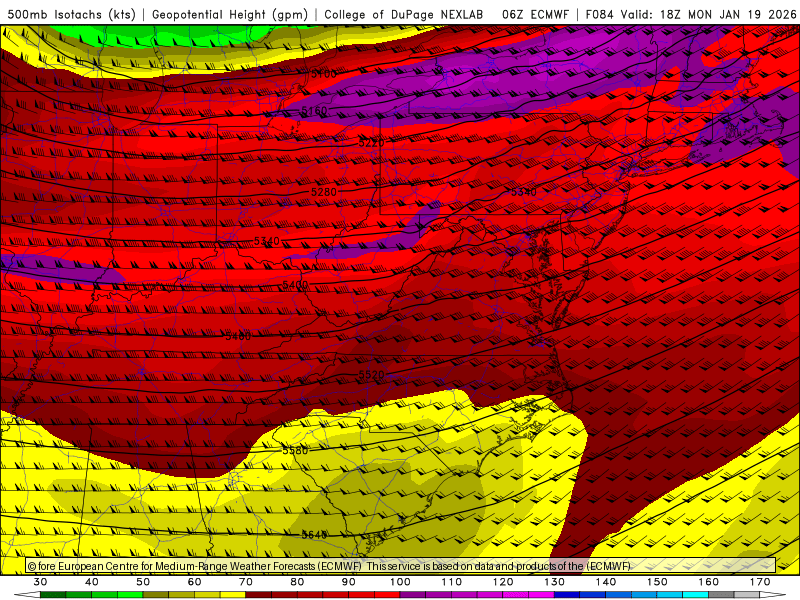Click the '500mb Isotachs (kts)' title text

(x=71, y=14)
